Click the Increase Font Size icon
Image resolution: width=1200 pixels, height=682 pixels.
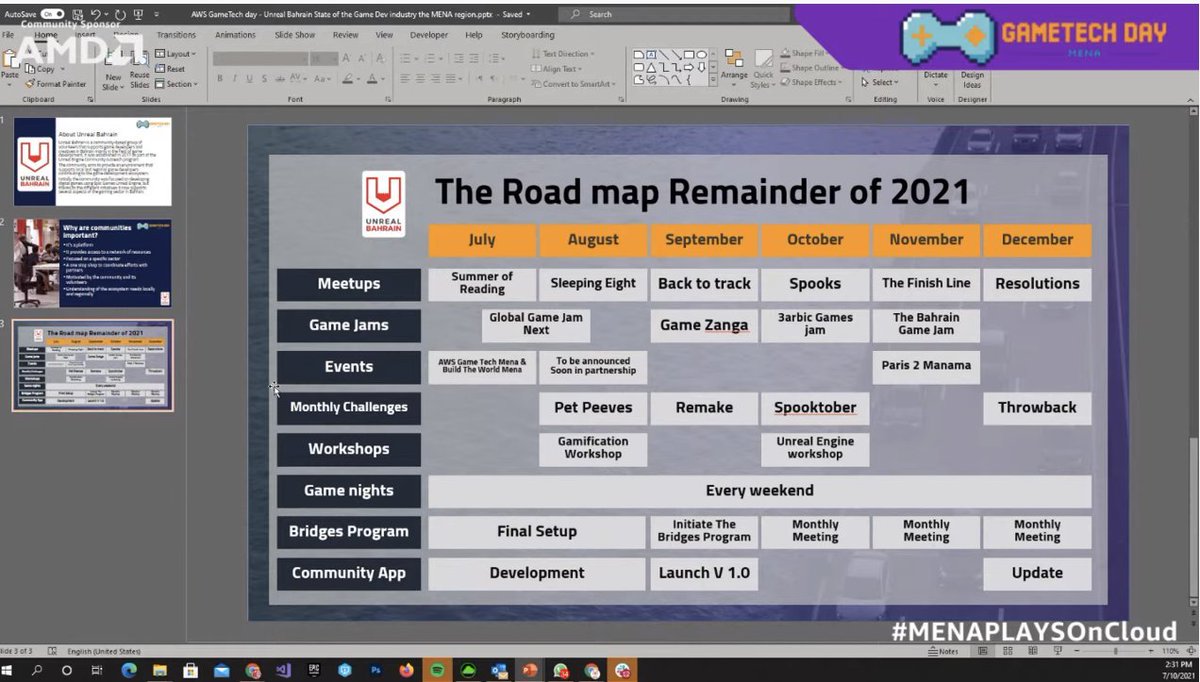[x=346, y=59]
